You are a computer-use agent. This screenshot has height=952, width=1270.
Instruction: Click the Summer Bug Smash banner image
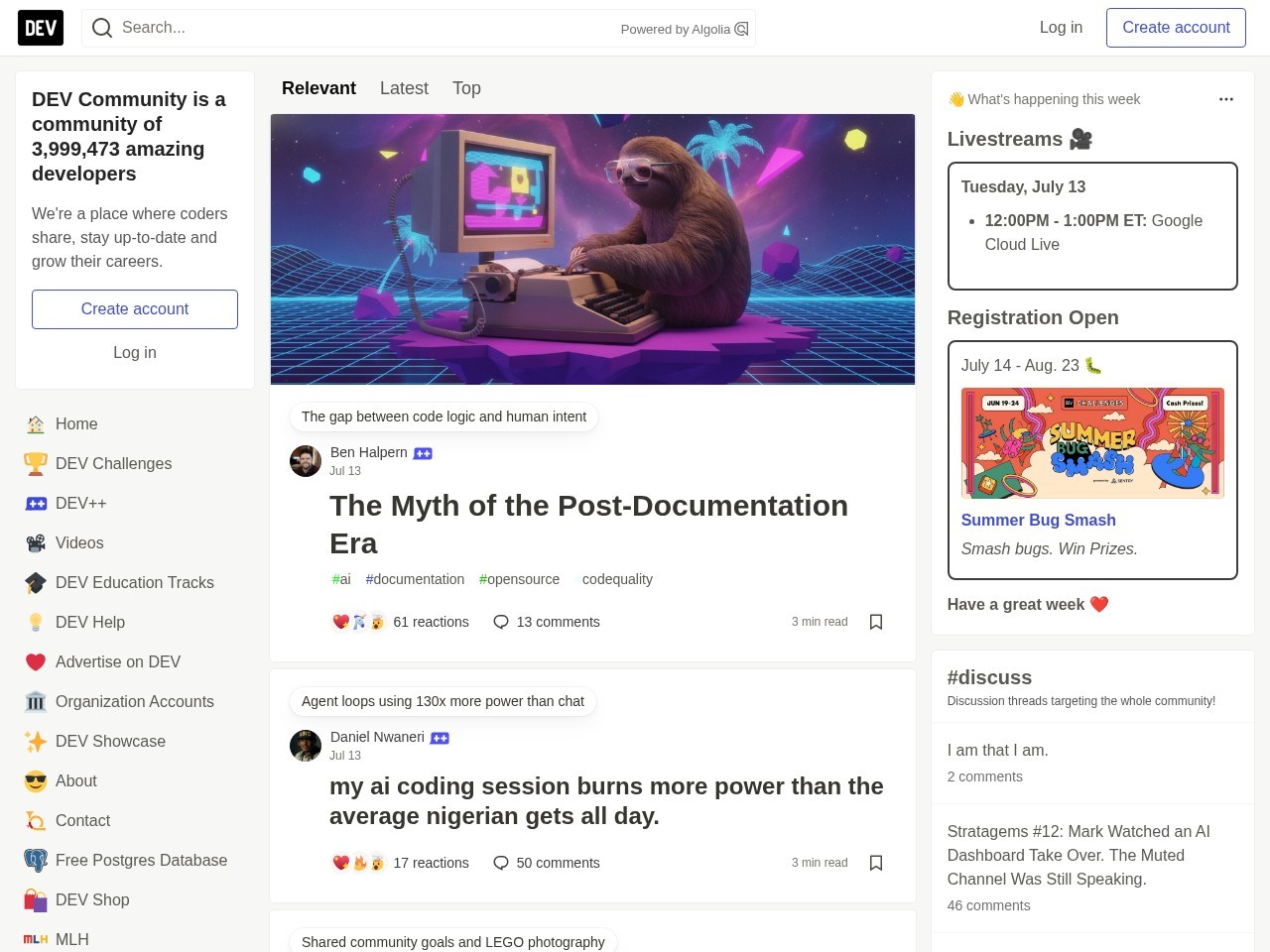coord(1092,443)
